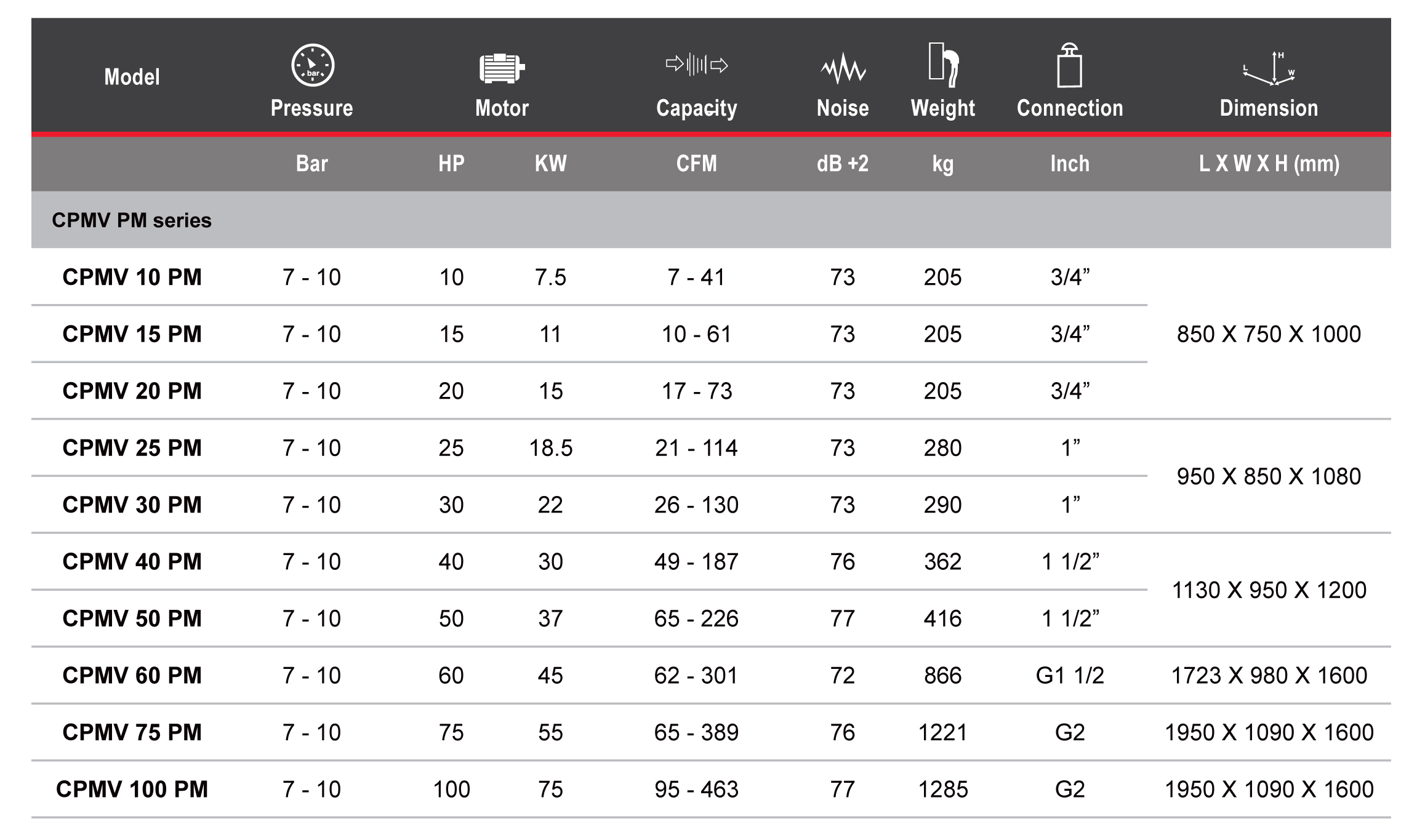Screen dimensions: 1417x840
Task: Click the noise waveform icon
Action: (843, 68)
